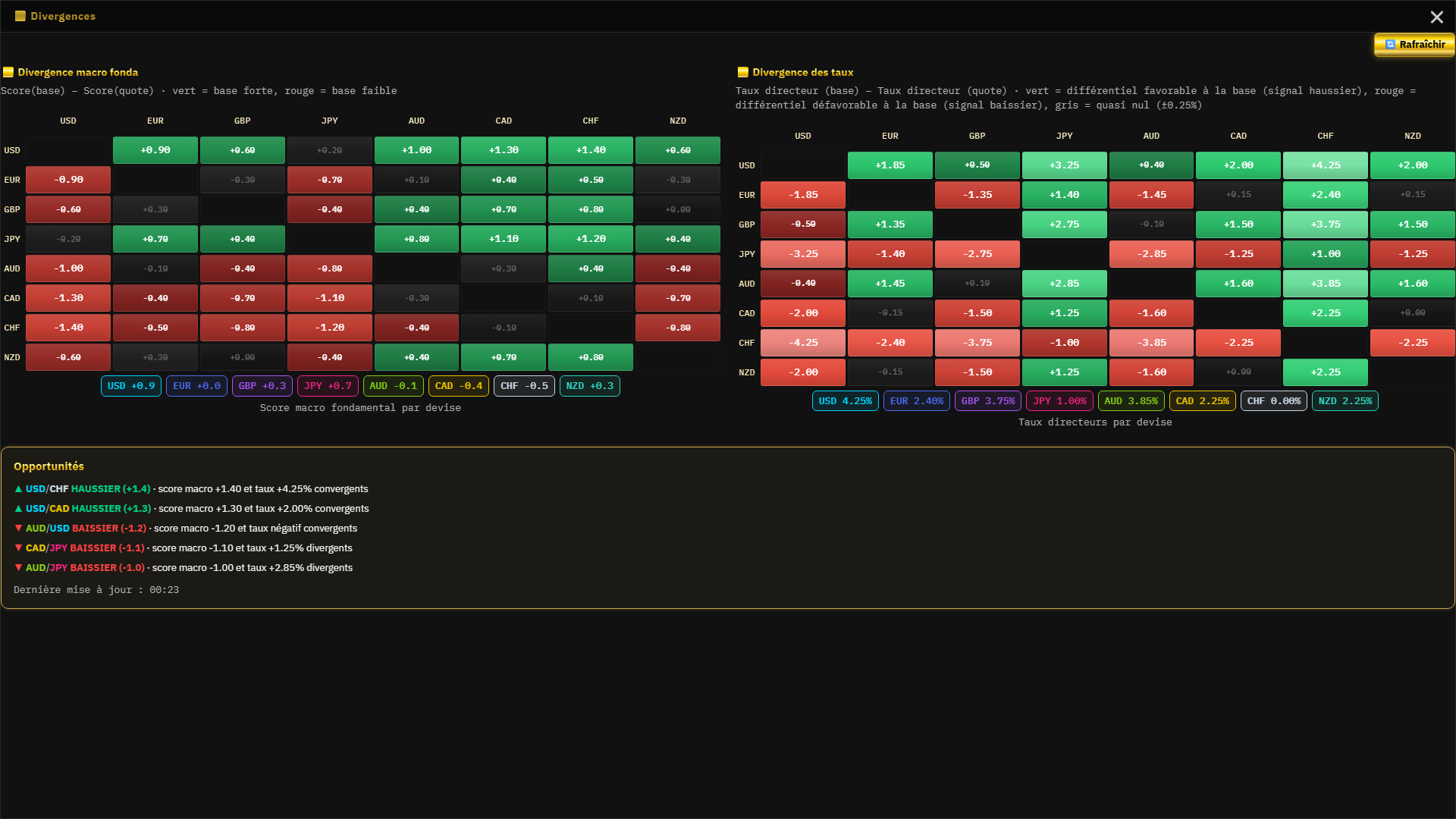Select the -1.30 macro cell for CAD/USD

[68, 298]
